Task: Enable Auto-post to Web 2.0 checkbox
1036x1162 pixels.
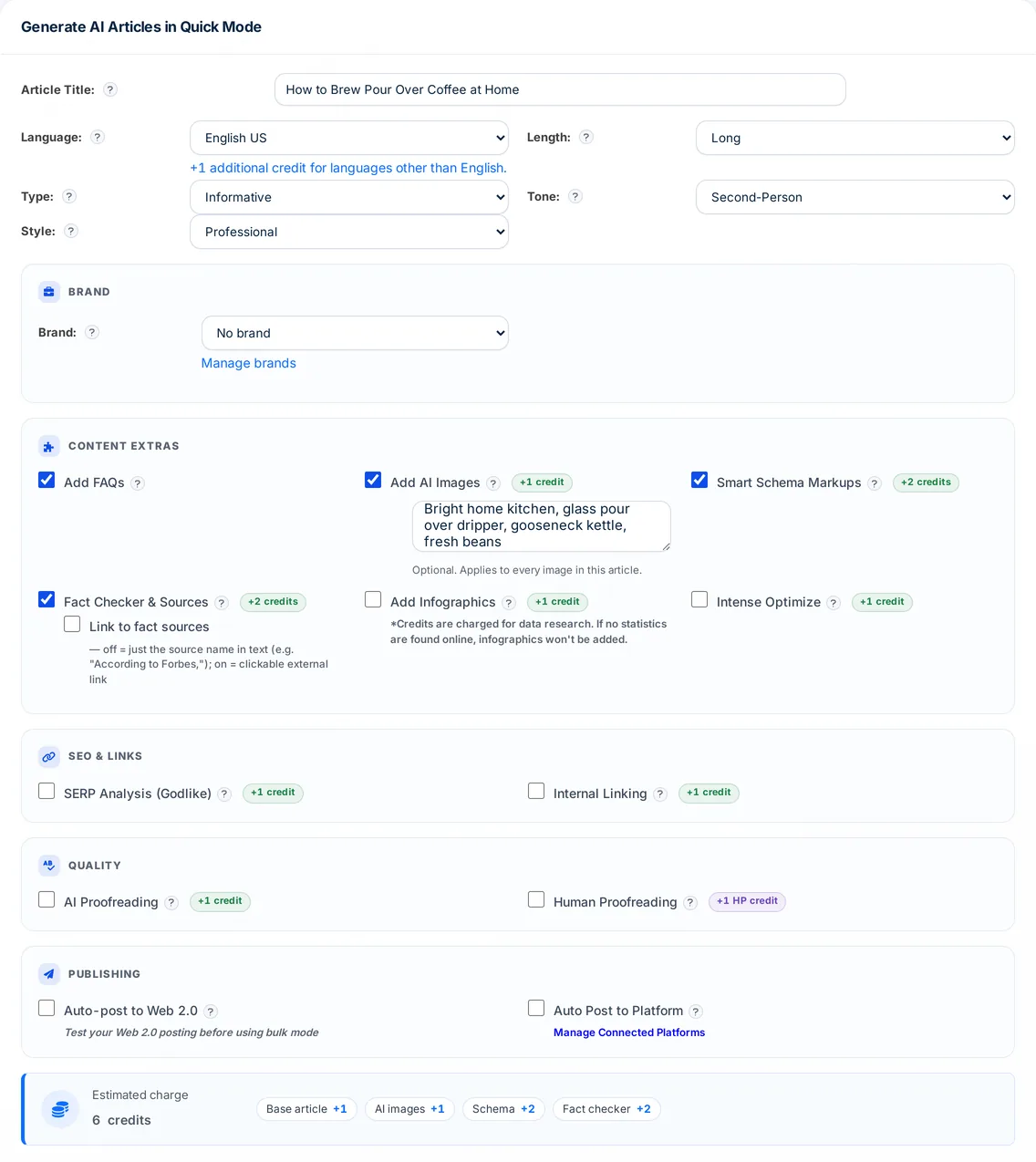Action: coord(47,1008)
